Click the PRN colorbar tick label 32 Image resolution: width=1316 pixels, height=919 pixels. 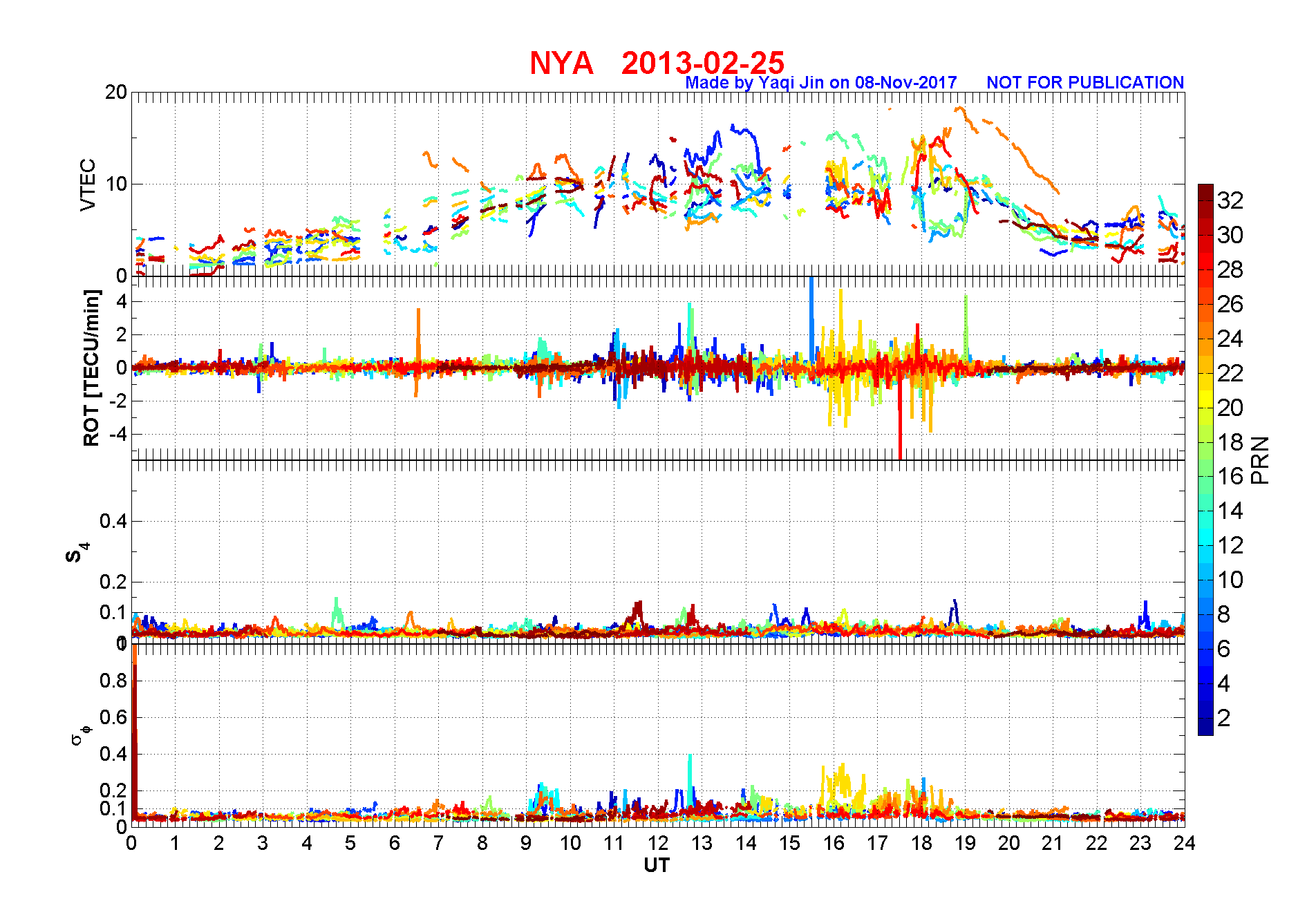click(1230, 200)
